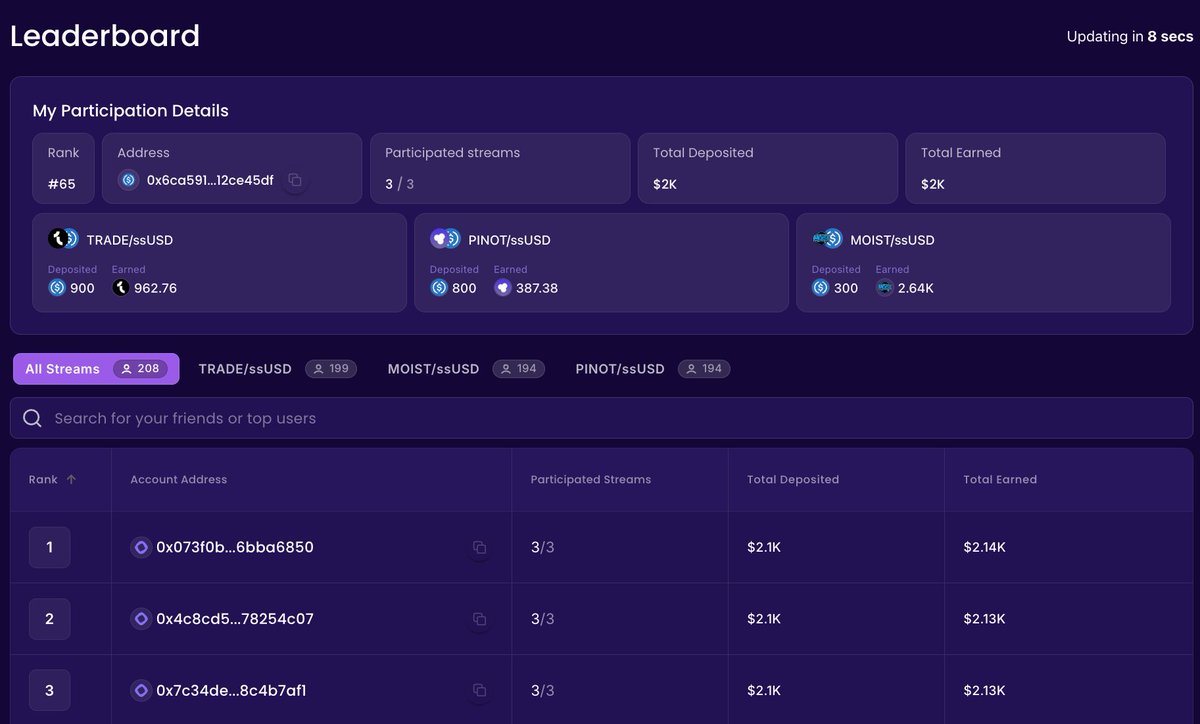
Task: Click my address text 0x6ca591...12ce45df
Action: (210, 181)
